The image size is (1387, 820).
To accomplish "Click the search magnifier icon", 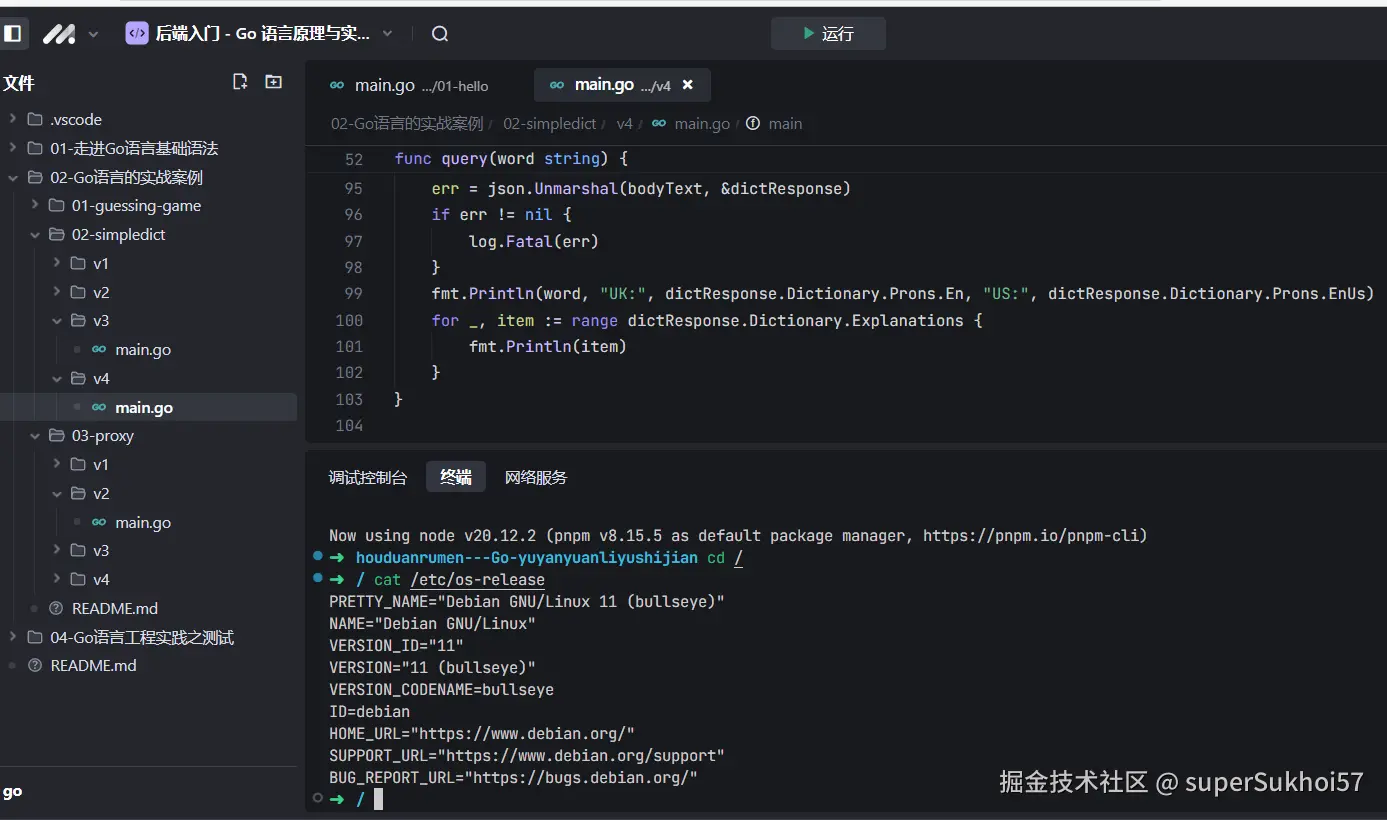I will tap(439, 34).
